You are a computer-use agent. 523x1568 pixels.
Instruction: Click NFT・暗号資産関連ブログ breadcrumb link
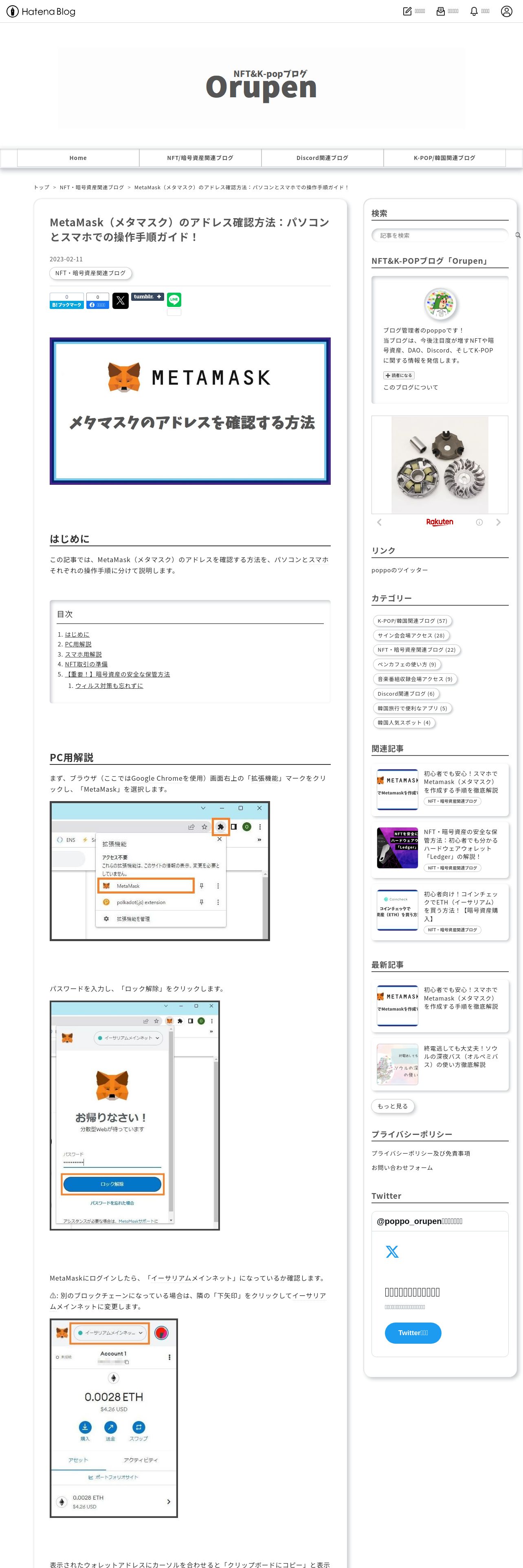[x=91, y=188]
